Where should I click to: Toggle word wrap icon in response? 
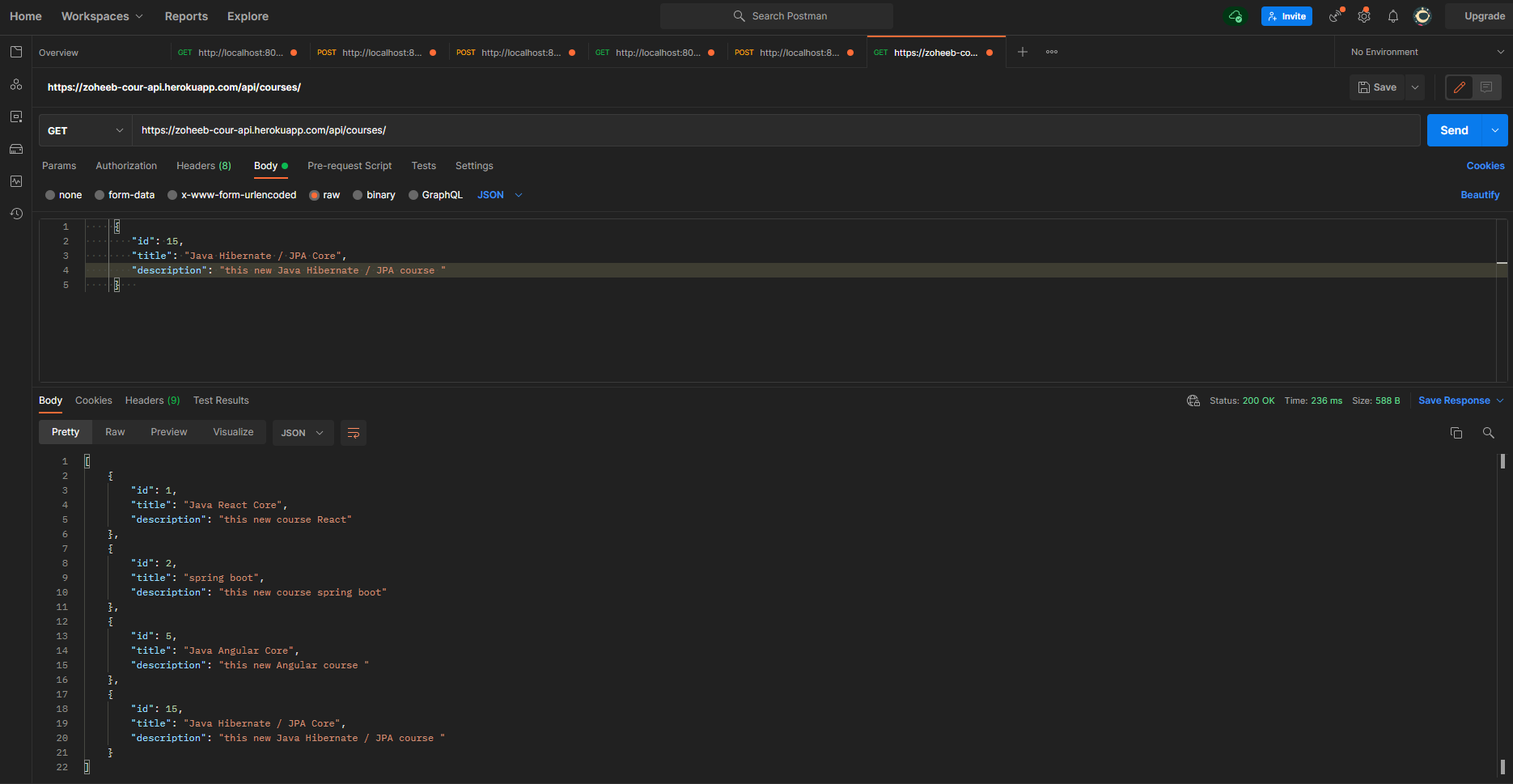click(x=354, y=433)
